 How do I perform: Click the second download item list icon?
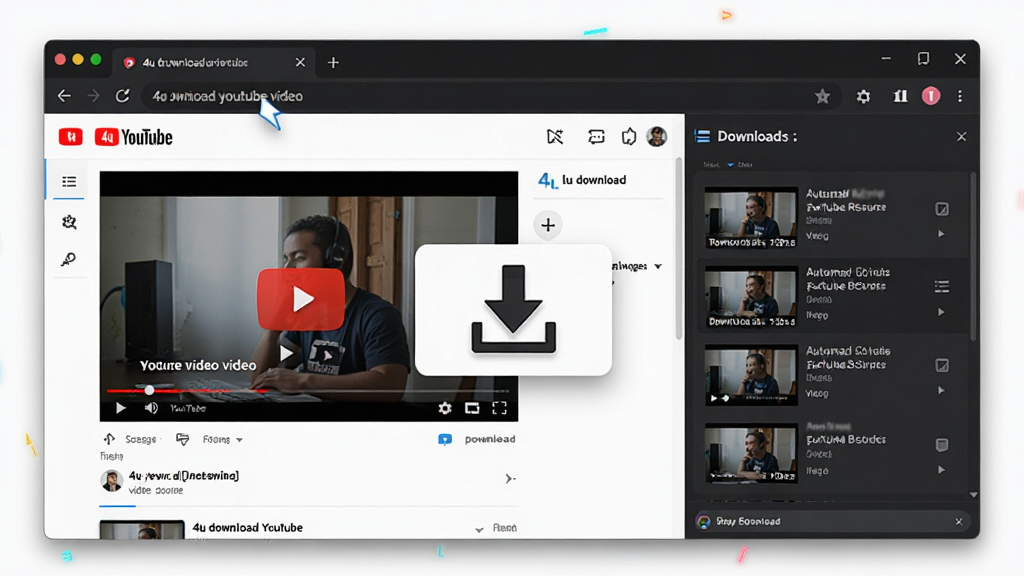(942, 286)
